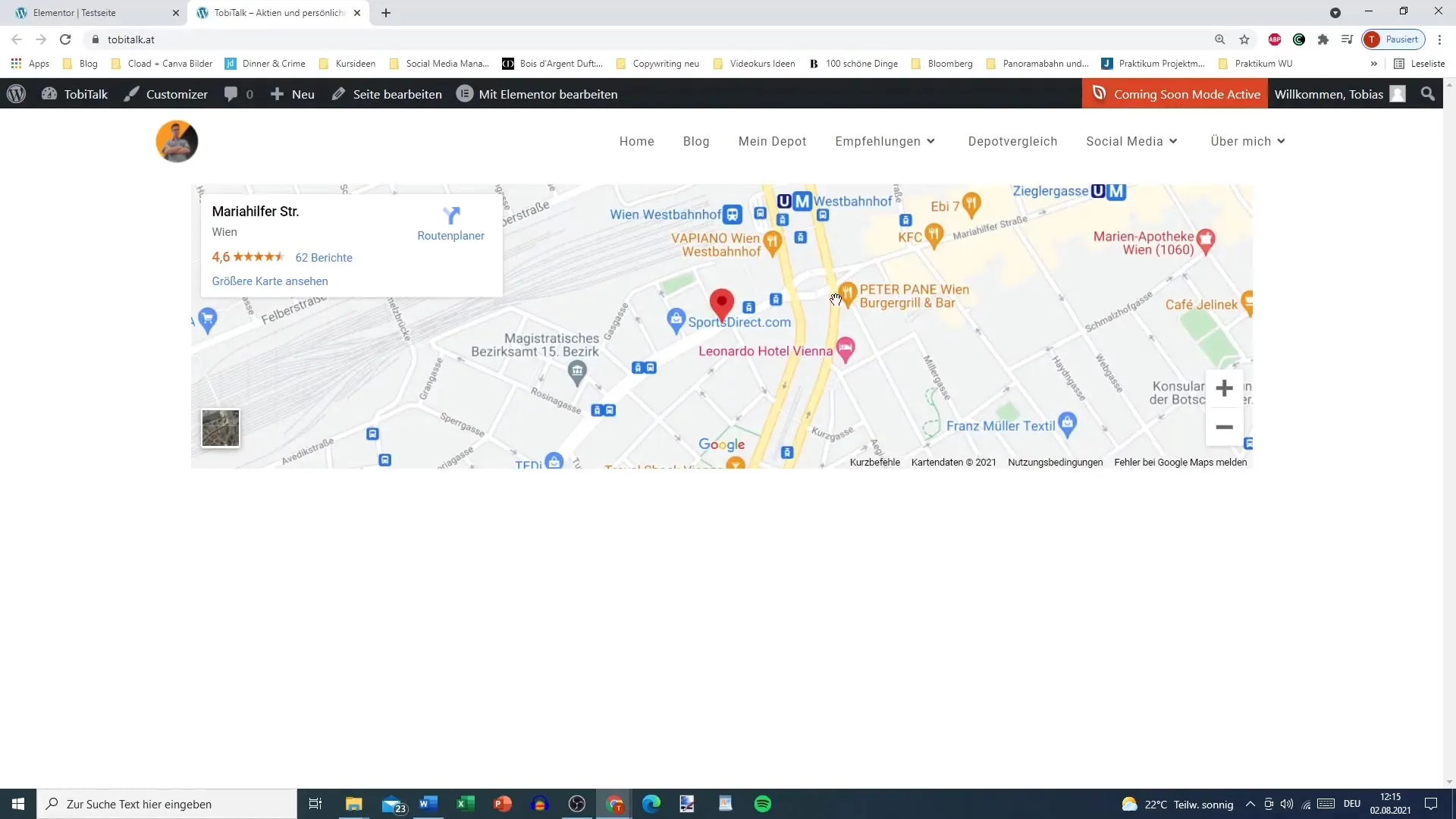Screen dimensions: 1456x819
Task: Open the Customizer
Action: 166,94
